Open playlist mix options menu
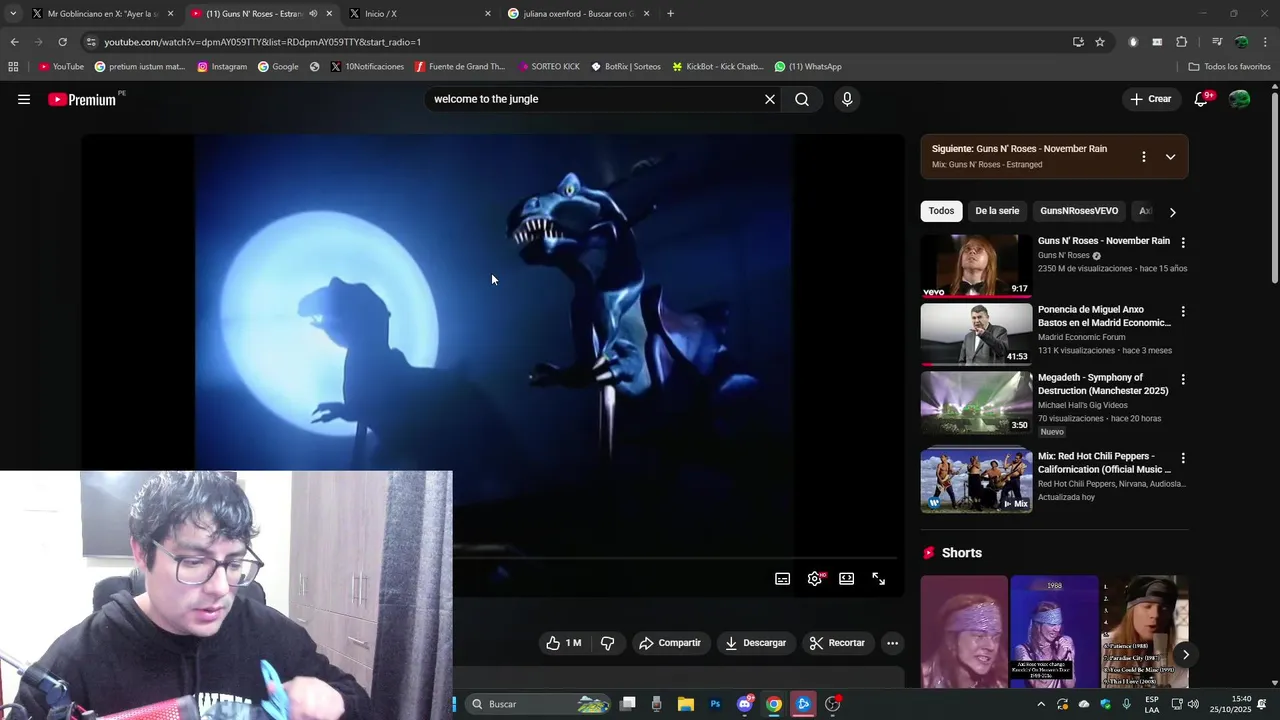 1144,157
